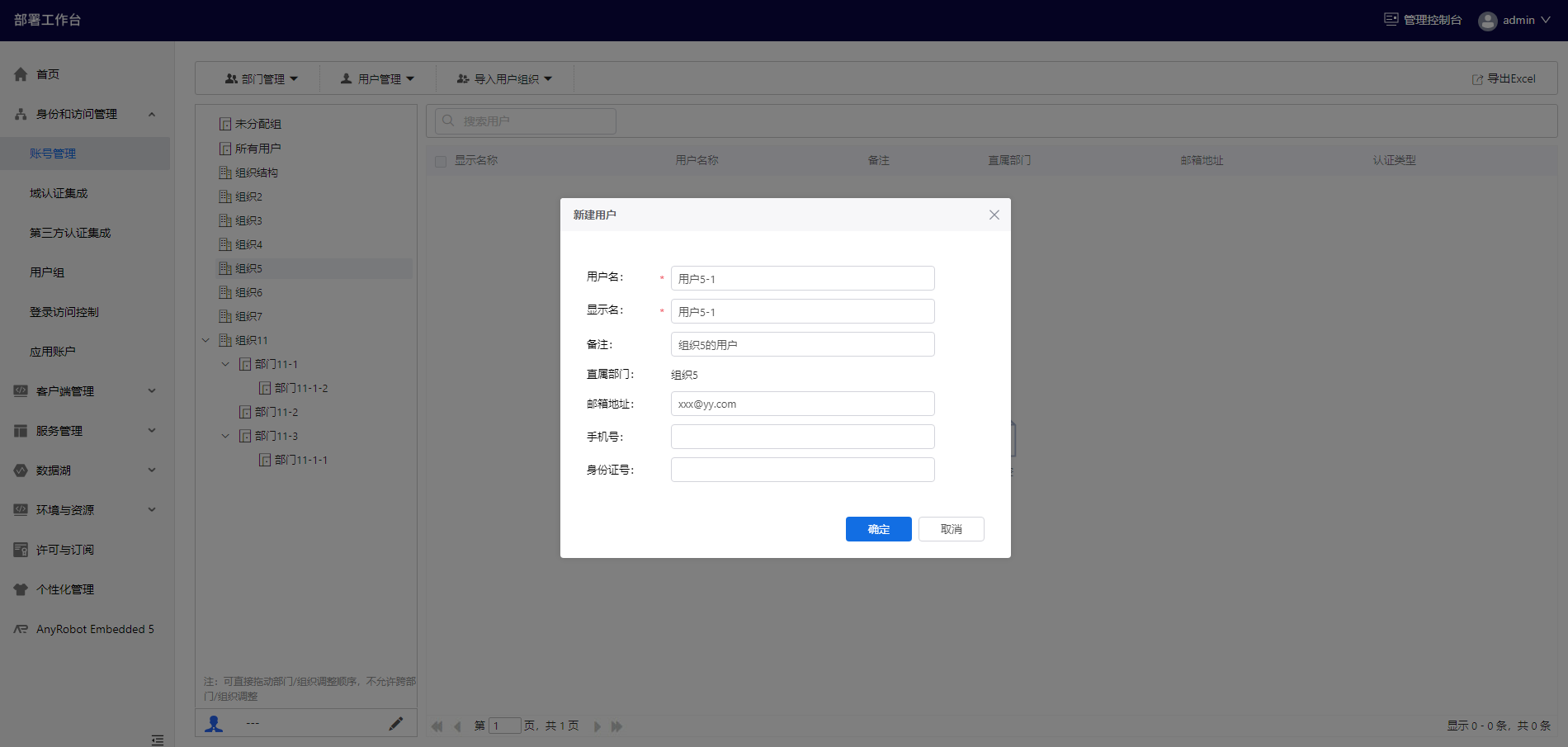Click the 导出Excel button label
The width and height of the screenshot is (1568, 747).
(x=1511, y=78)
